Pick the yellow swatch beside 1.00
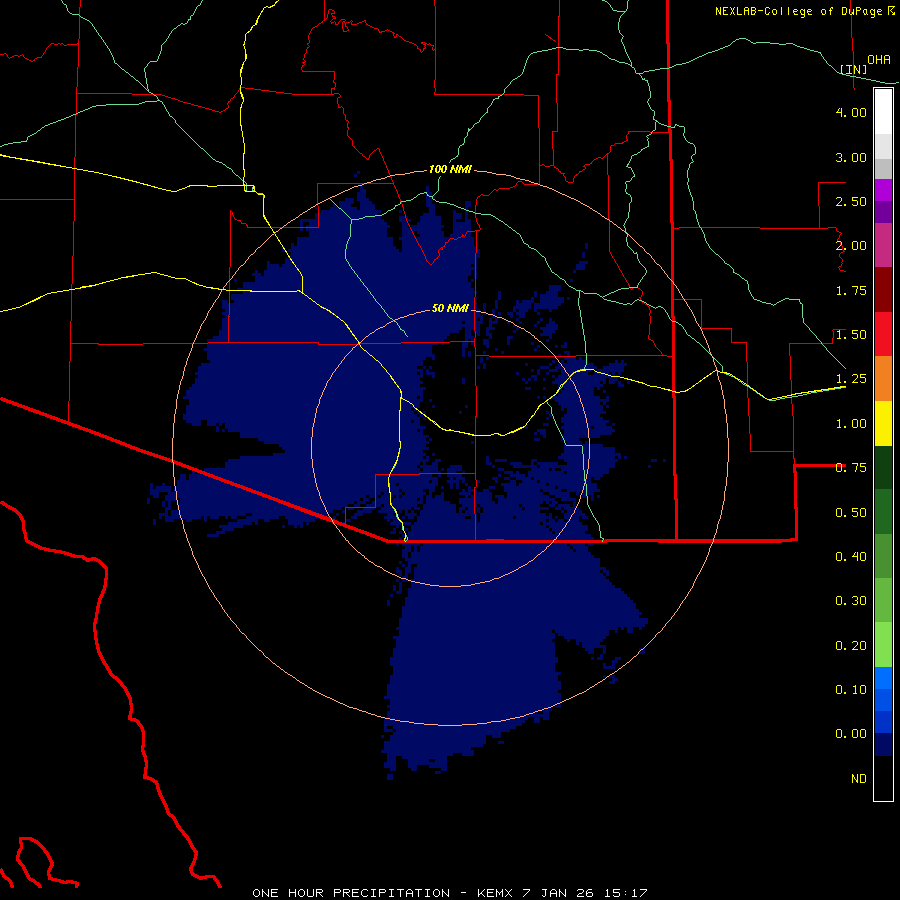This screenshot has height=900, width=900. click(x=883, y=423)
